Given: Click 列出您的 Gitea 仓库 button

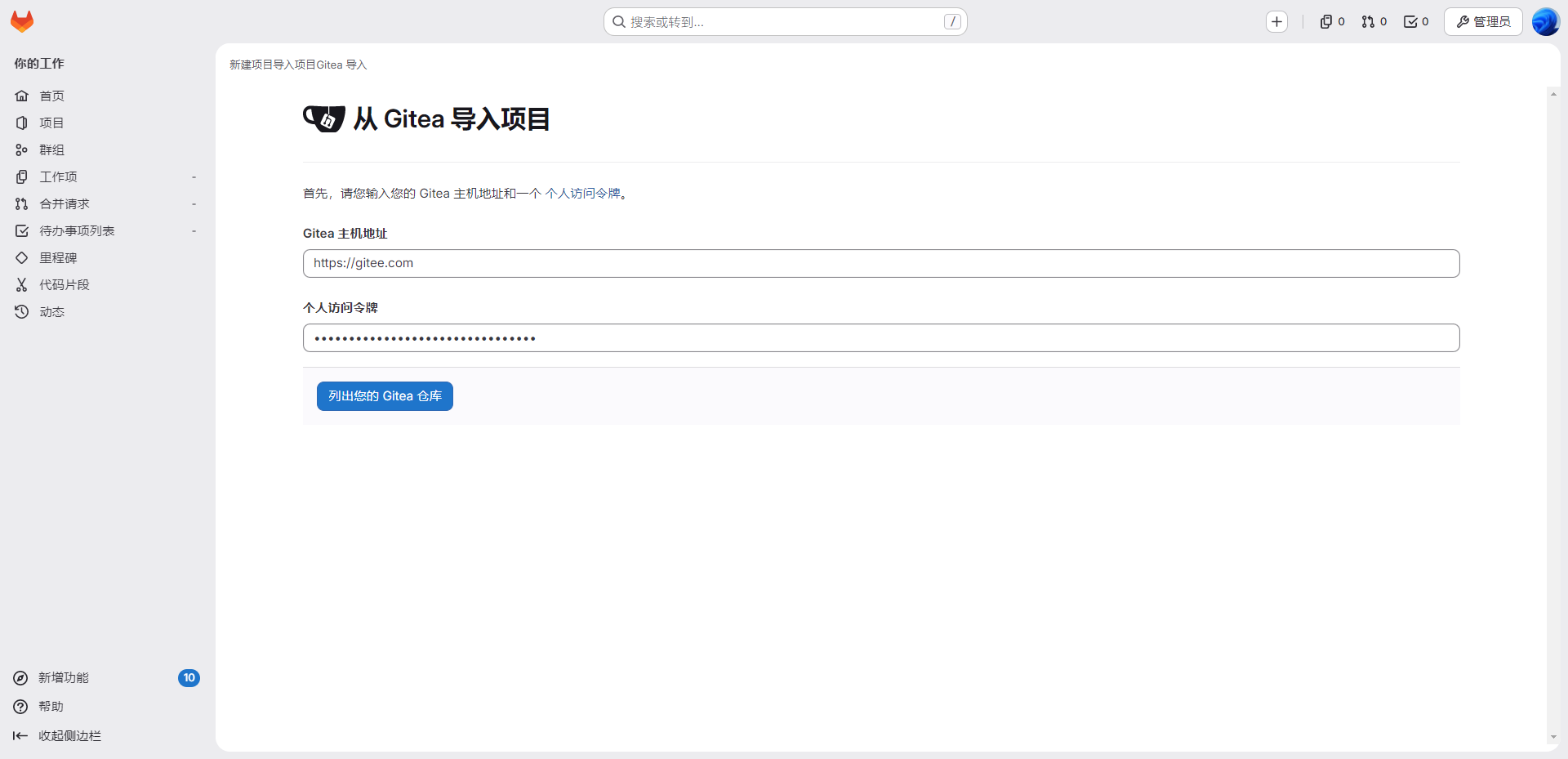Looking at the screenshot, I should click(385, 396).
